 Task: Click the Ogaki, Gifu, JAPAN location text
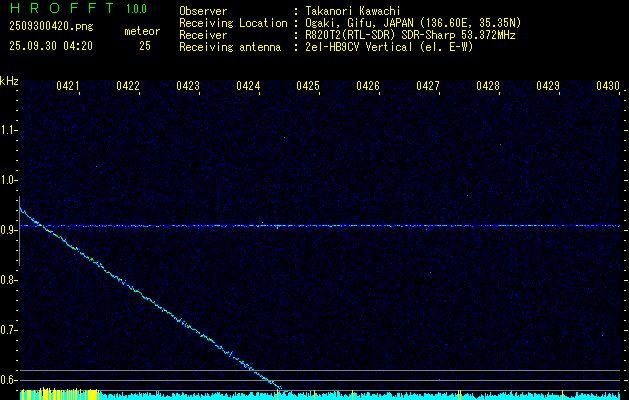coord(413,23)
